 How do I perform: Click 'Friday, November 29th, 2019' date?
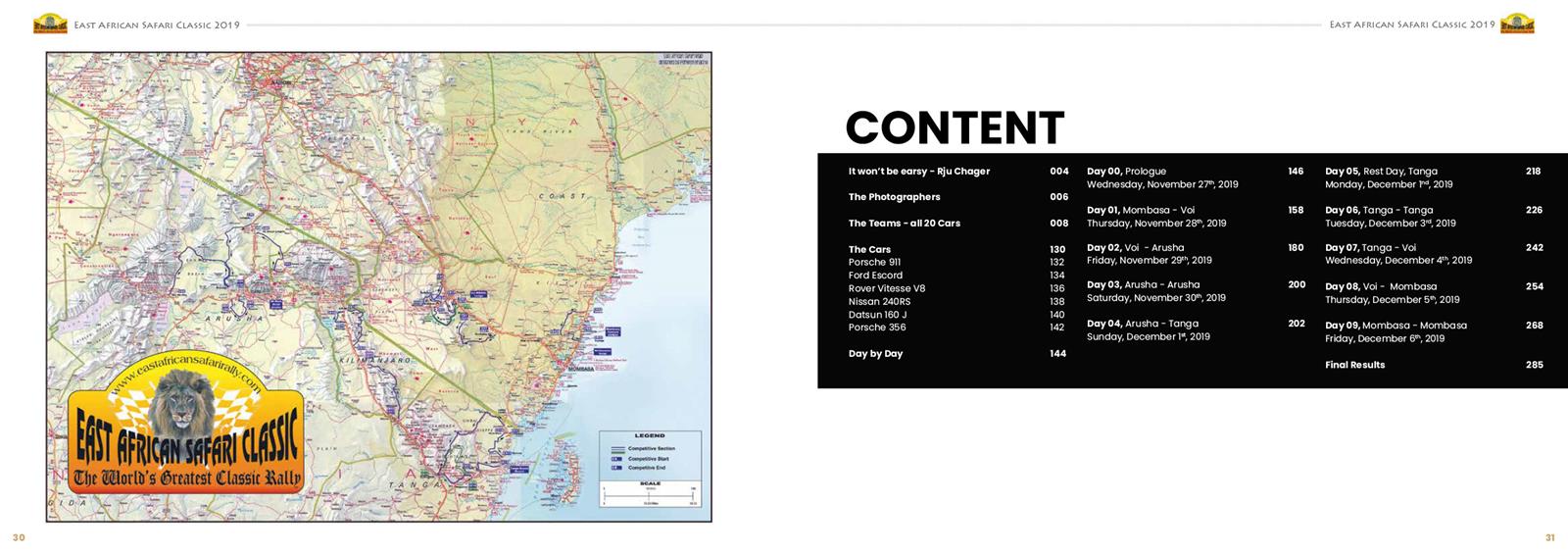click(x=1150, y=261)
